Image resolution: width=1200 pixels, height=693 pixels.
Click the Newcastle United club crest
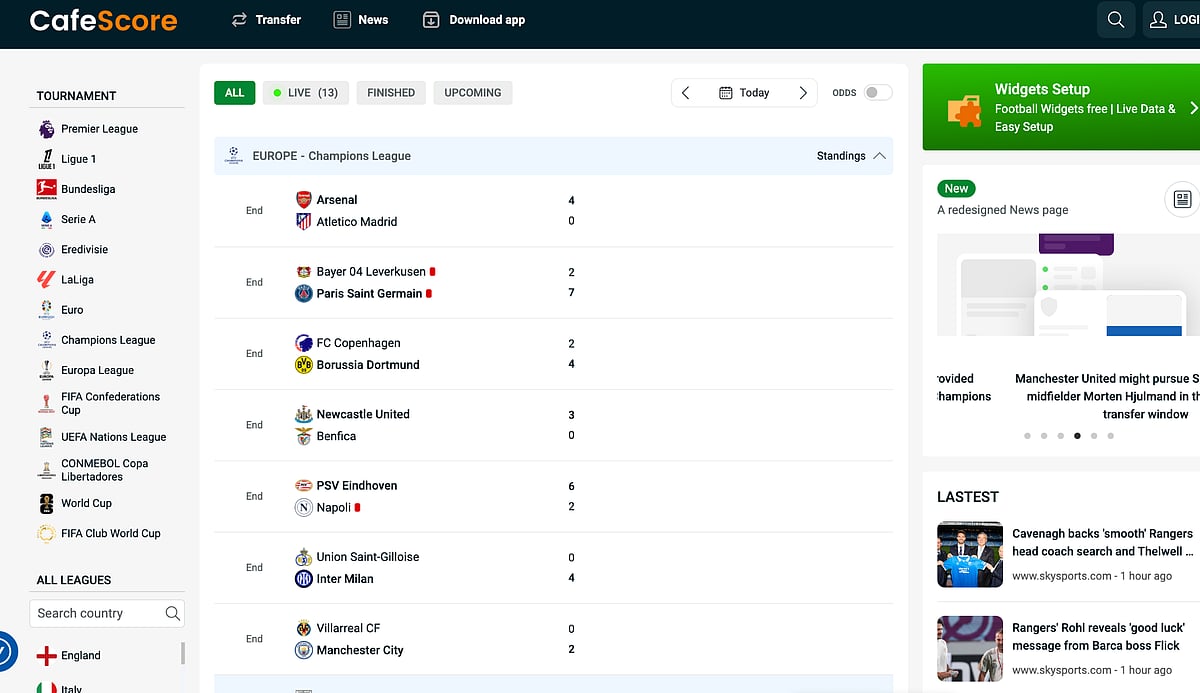click(304, 414)
